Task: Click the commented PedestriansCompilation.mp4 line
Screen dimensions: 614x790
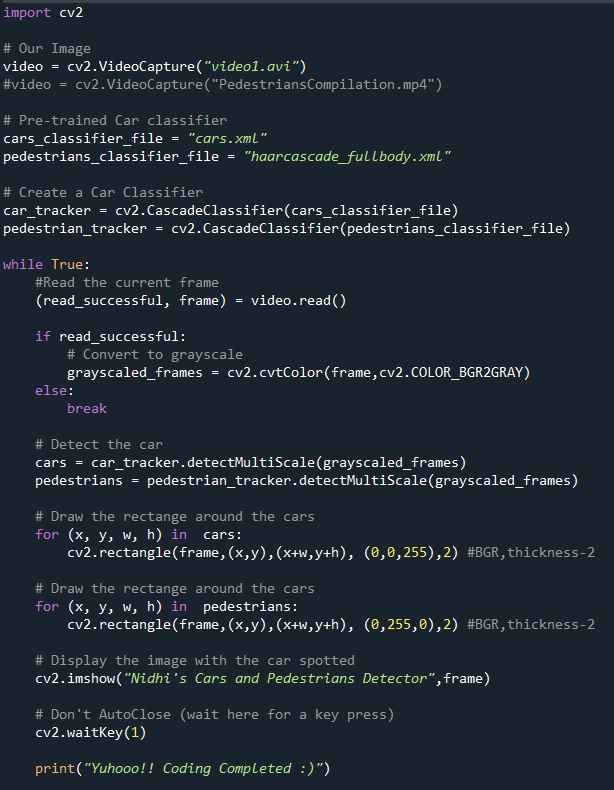Action: pos(223,84)
